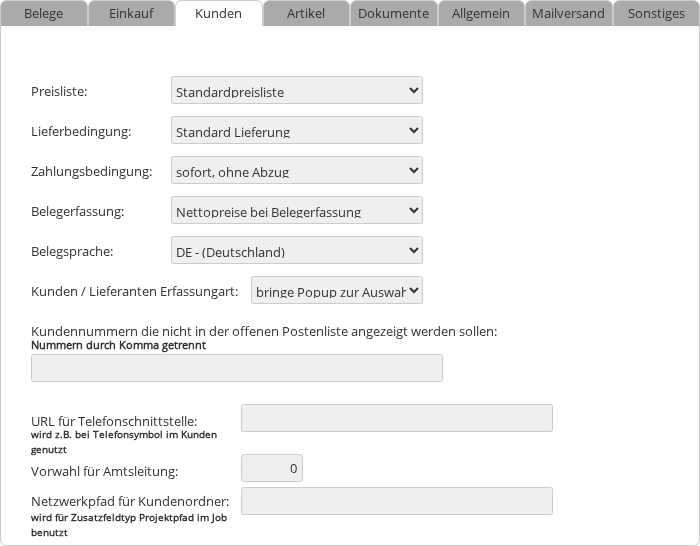Open the Dokumente tab
This screenshot has width=700, height=546.
click(393, 14)
